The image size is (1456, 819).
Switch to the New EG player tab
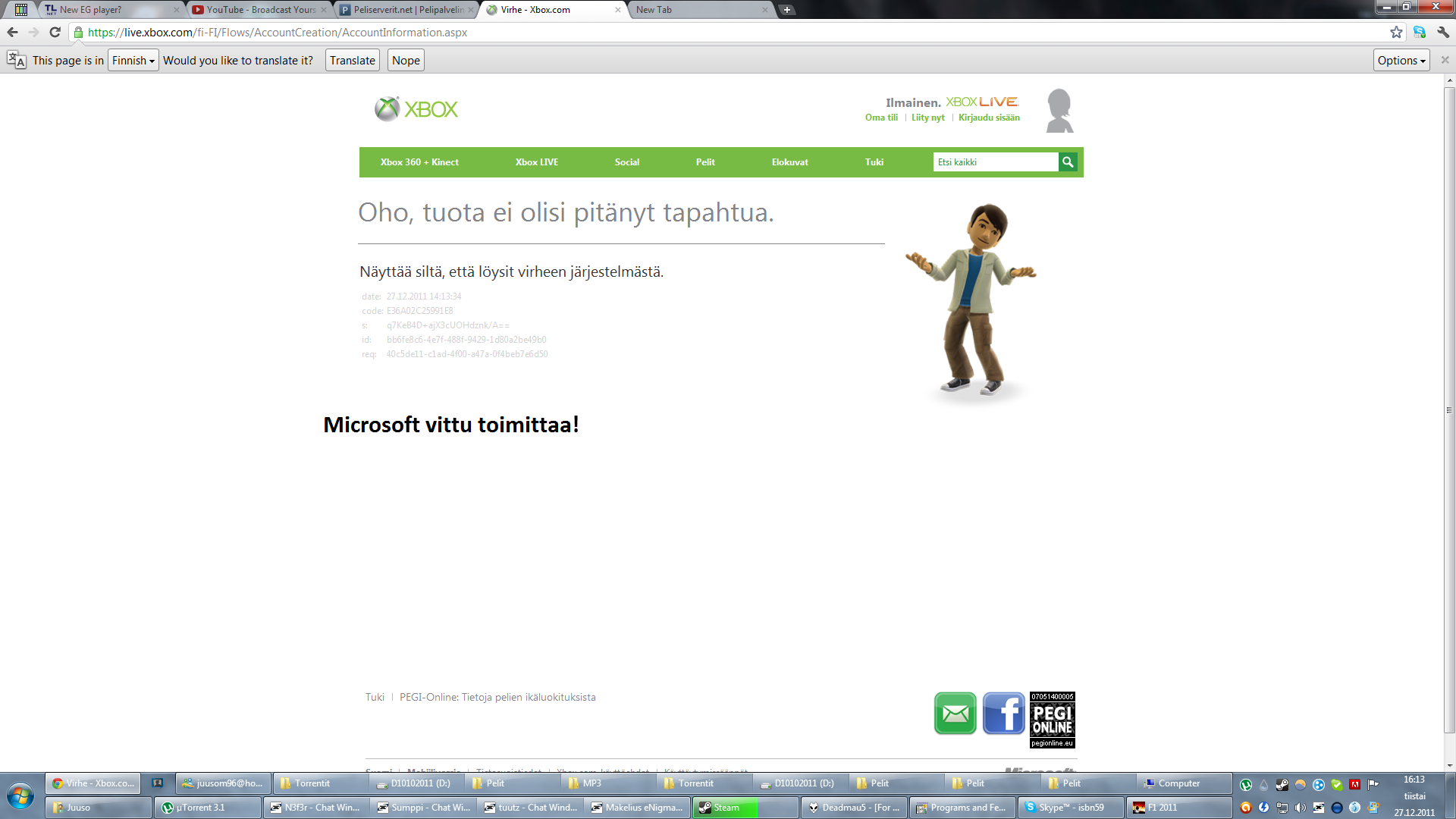pyautogui.click(x=111, y=10)
